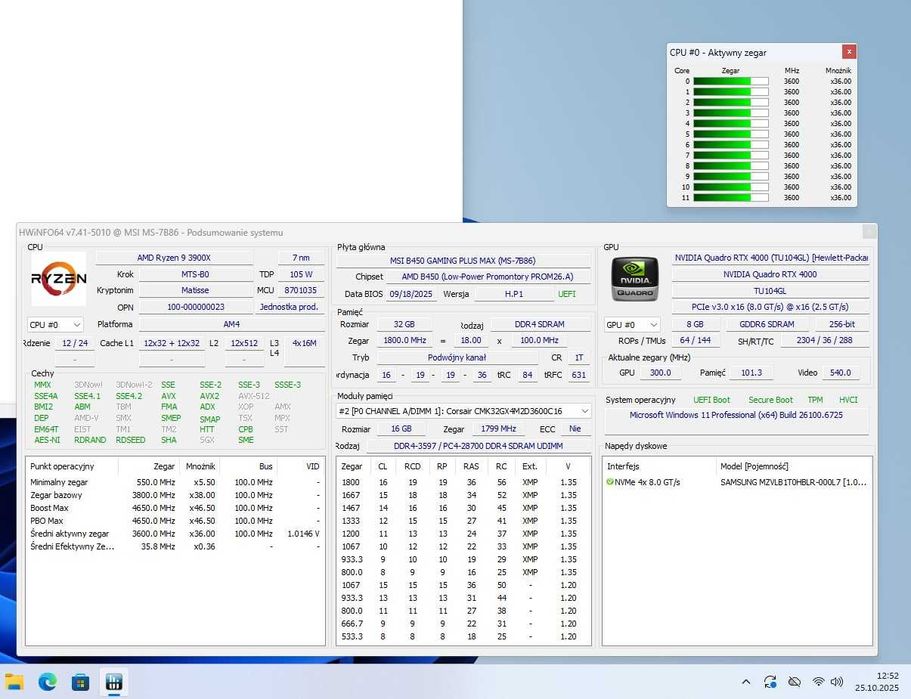Image resolution: width=911 pixels, height=699 pixels.
Task: Select the Minimalny zegar row
Action: click(175, 482)
